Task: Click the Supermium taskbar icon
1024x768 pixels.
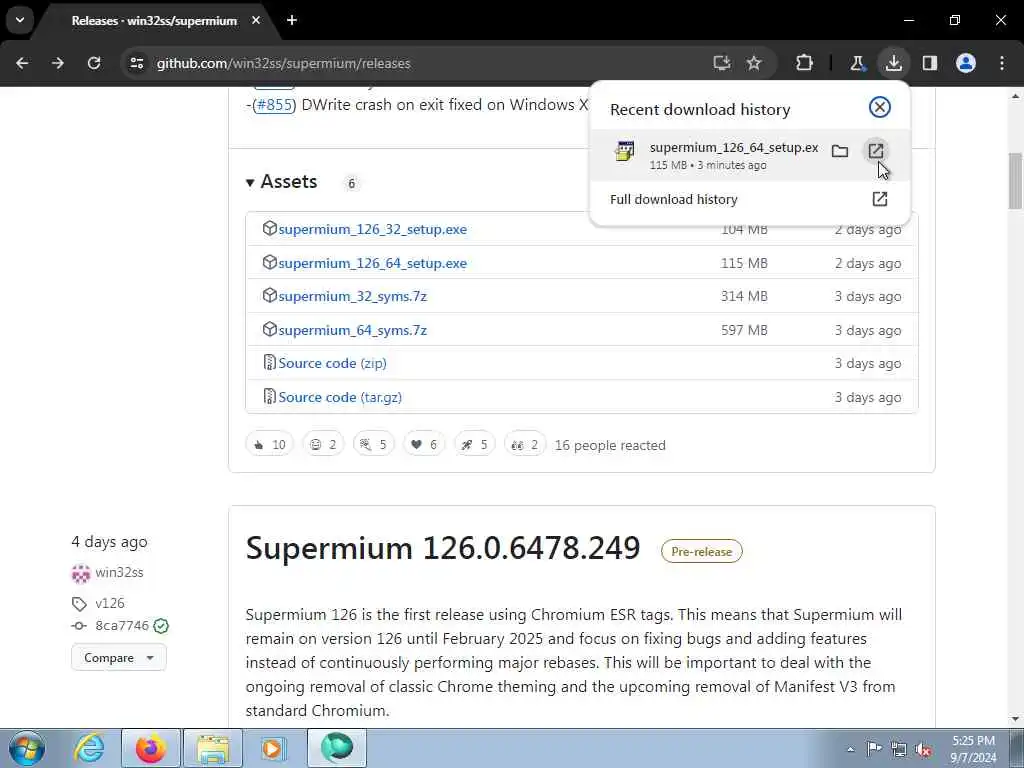Action: 337,748
